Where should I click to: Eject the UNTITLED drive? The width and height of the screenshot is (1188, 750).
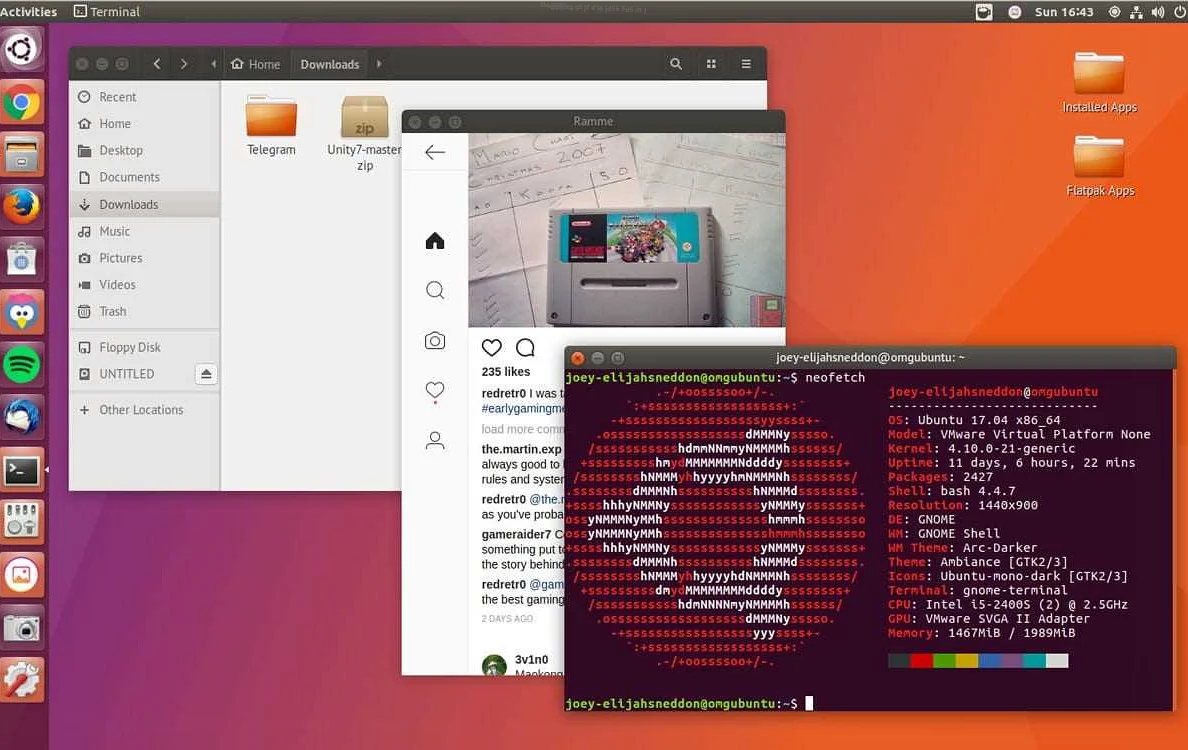206,374
